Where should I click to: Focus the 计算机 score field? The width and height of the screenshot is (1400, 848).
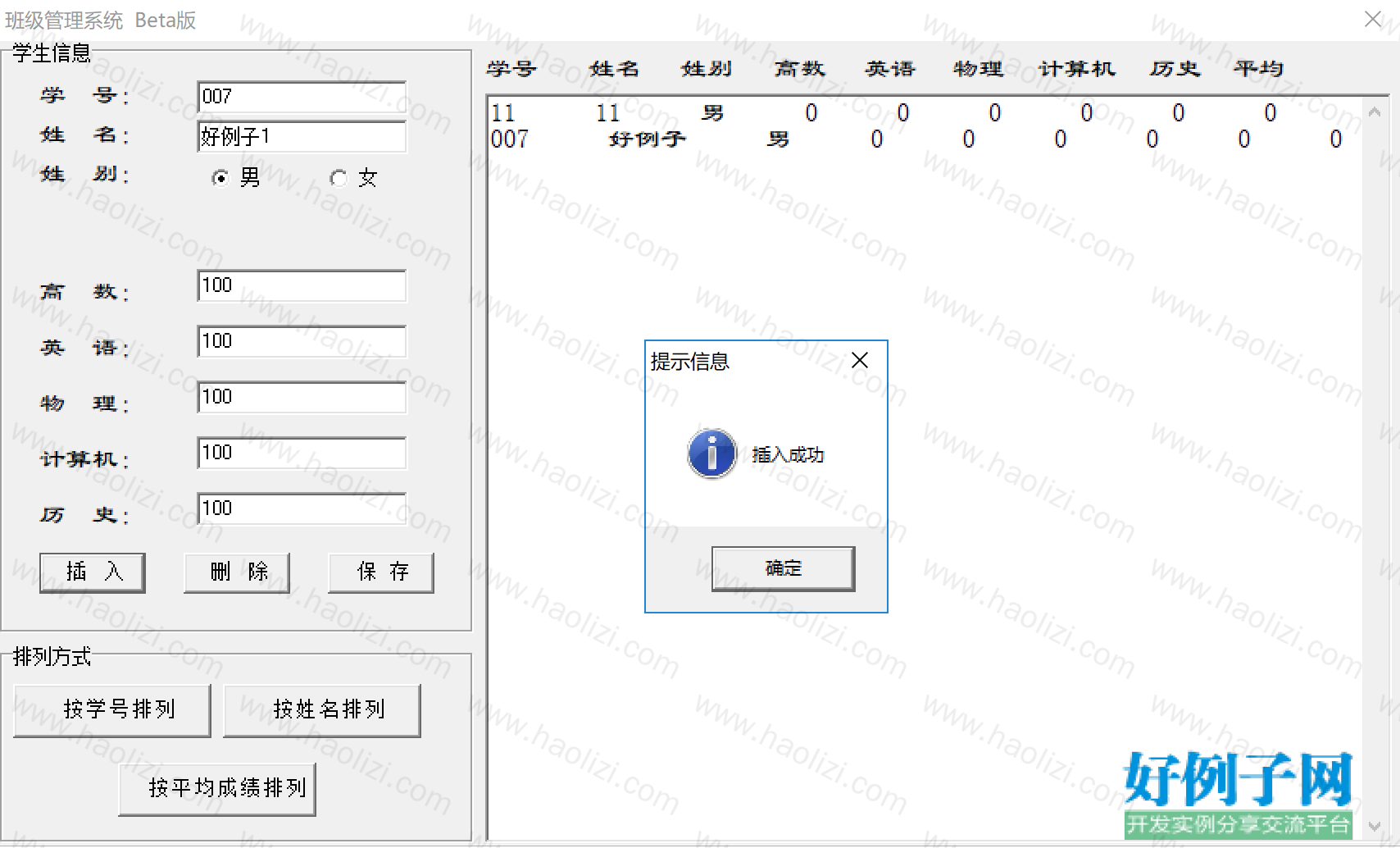click(302, 453)
